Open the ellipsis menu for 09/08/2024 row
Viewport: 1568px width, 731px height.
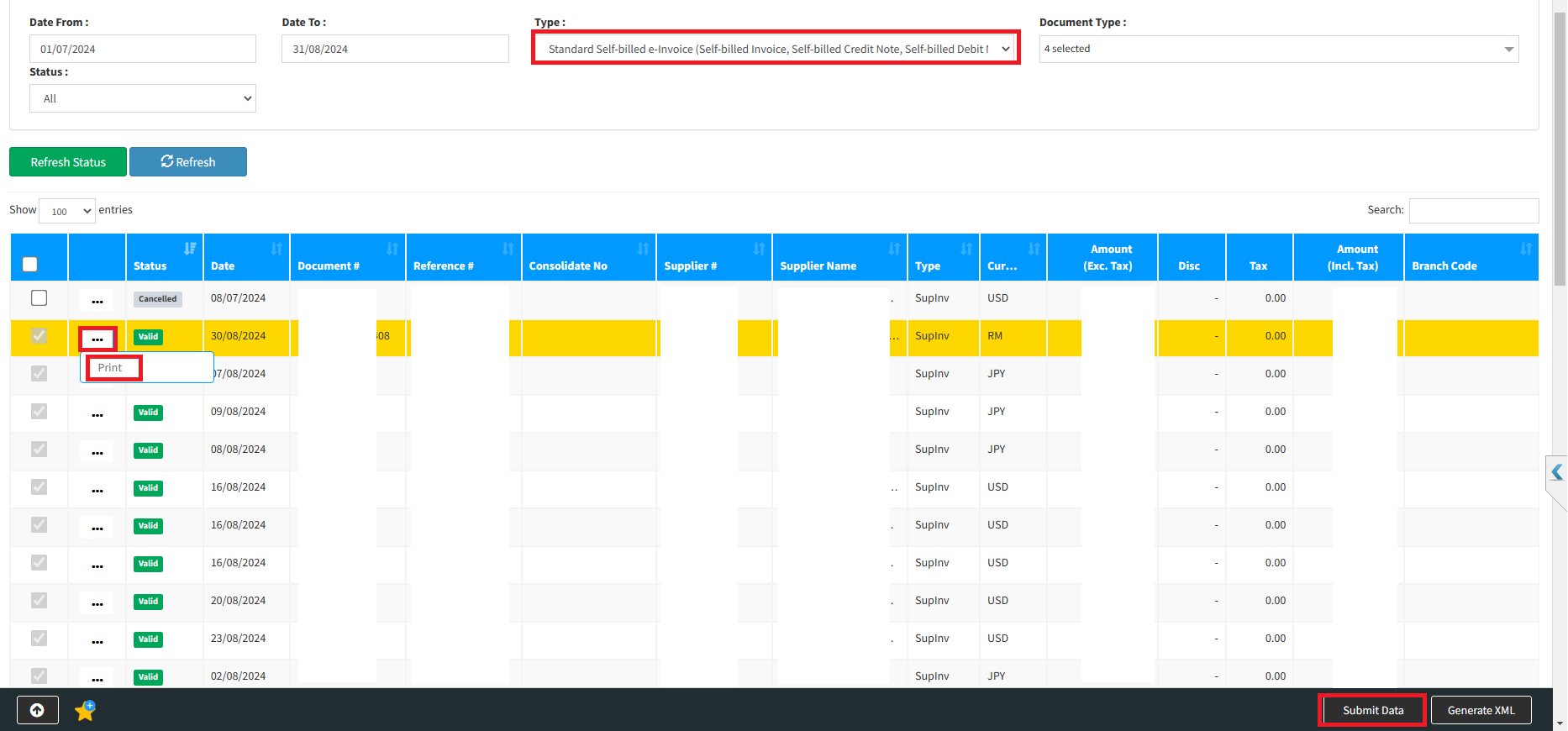pyautogui.click(x=97, y=413)
